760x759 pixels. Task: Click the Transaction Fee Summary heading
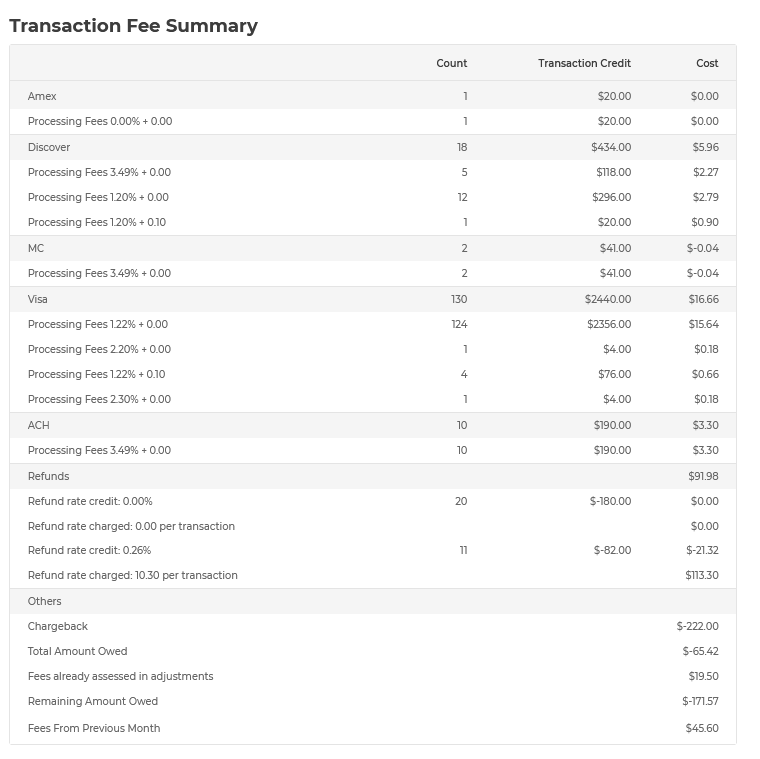click(134, 26)
